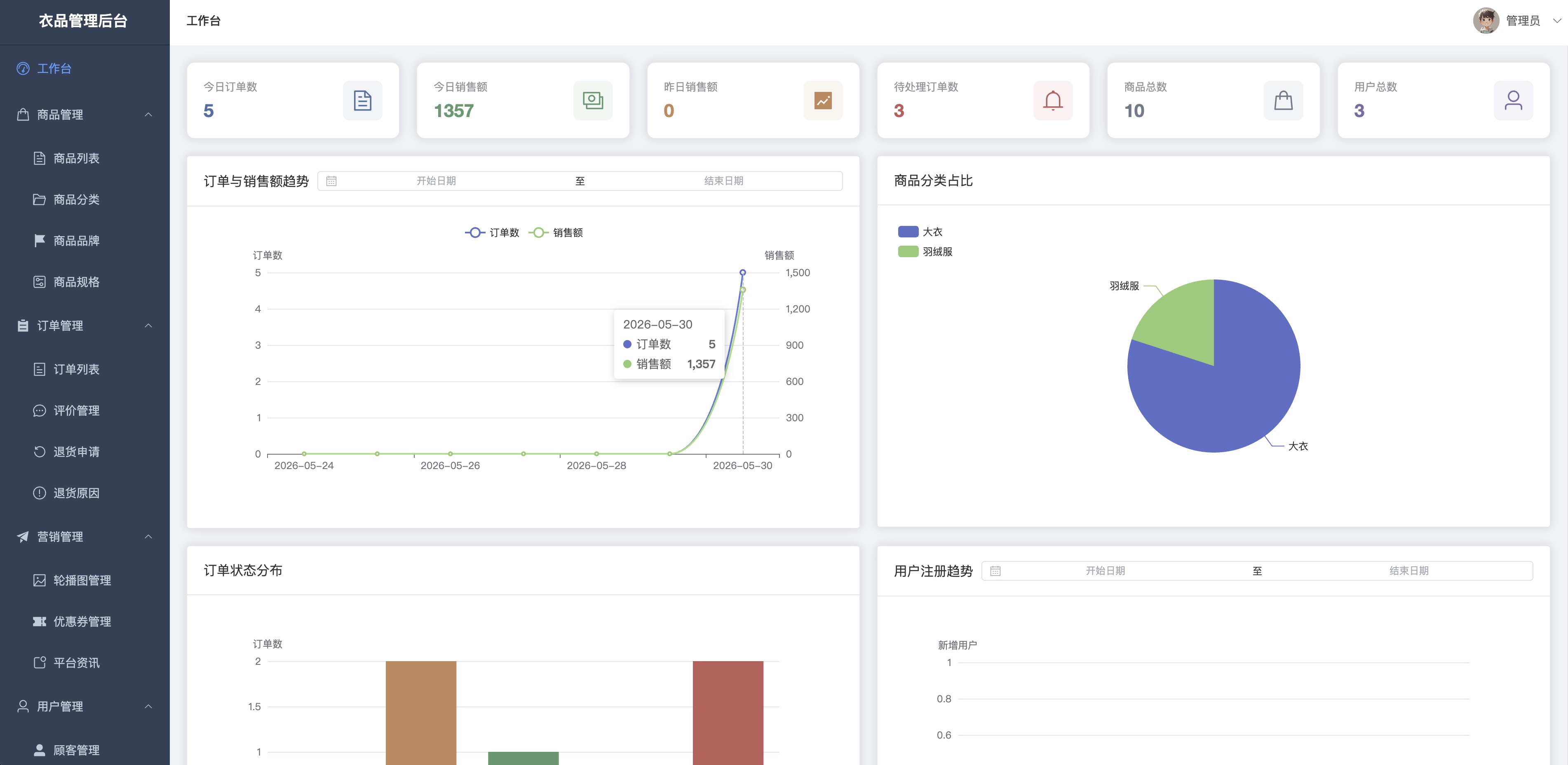
Task: Click the 待处理订单数 bell icon
Action: click(x=1053, y=101)
